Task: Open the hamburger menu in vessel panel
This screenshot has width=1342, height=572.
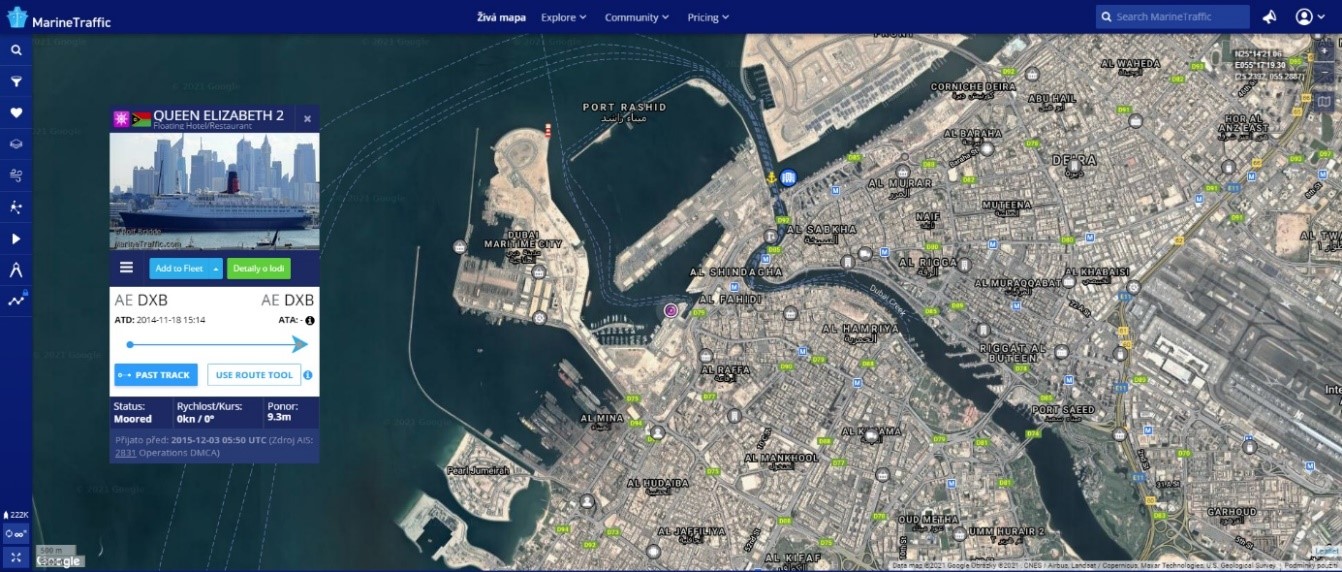Action: 126,267
